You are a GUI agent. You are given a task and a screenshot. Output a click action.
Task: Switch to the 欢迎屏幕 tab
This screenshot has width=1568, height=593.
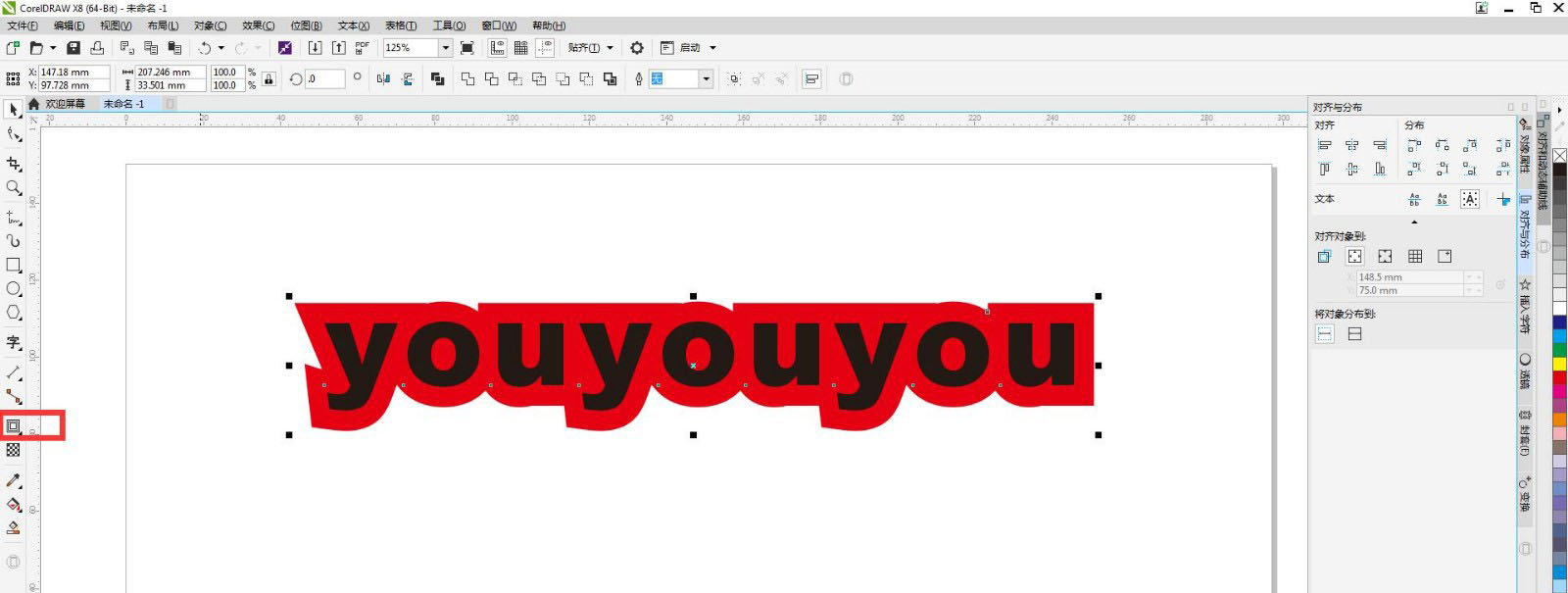(65, 104)
